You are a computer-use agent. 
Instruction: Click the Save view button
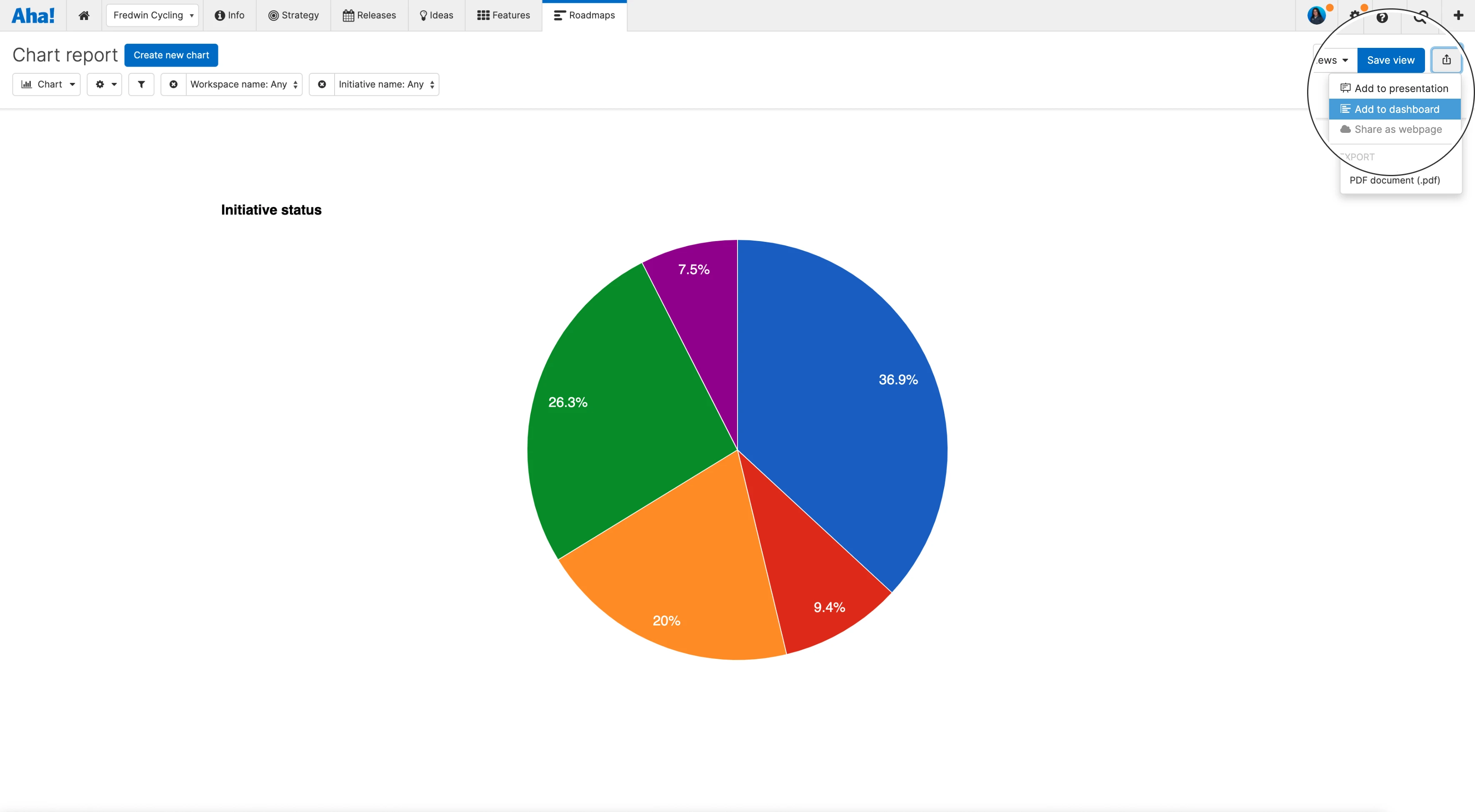(x=1390, y=60)
